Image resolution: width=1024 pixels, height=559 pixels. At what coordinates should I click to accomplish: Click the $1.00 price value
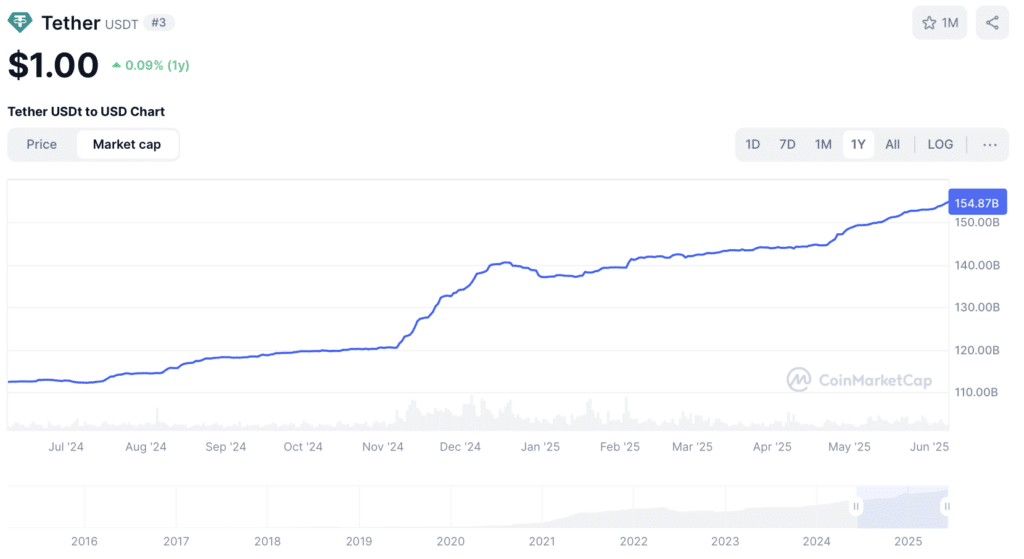pos(53,65)
